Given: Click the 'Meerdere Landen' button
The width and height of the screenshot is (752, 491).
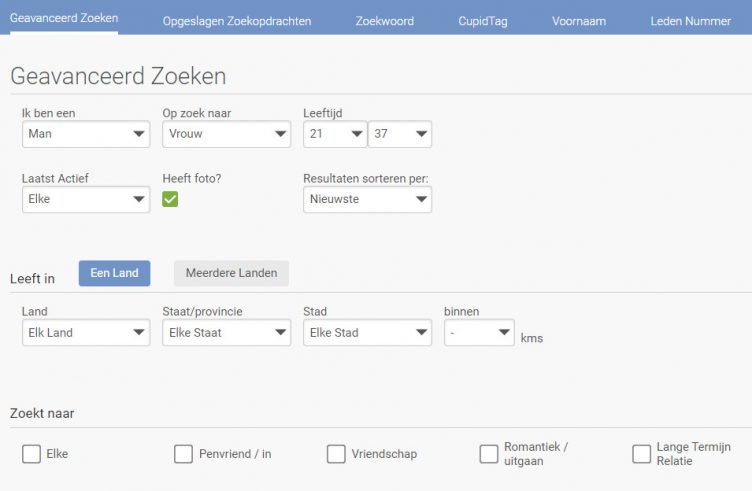Looking at the screenshot, I should [x=231, y=273].
